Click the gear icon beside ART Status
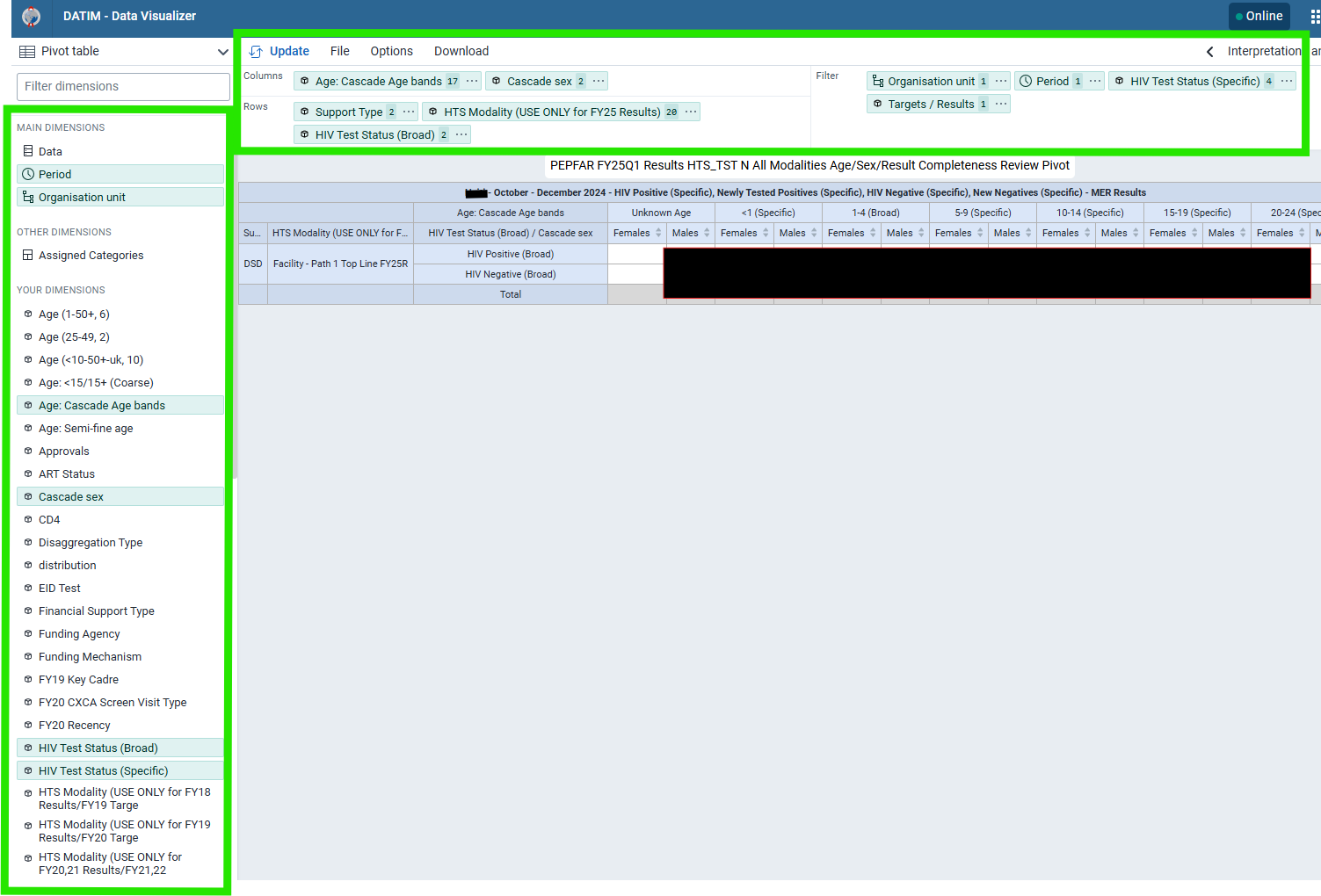Viewport: 1321px width, 896px height. (x=27, y=473)
